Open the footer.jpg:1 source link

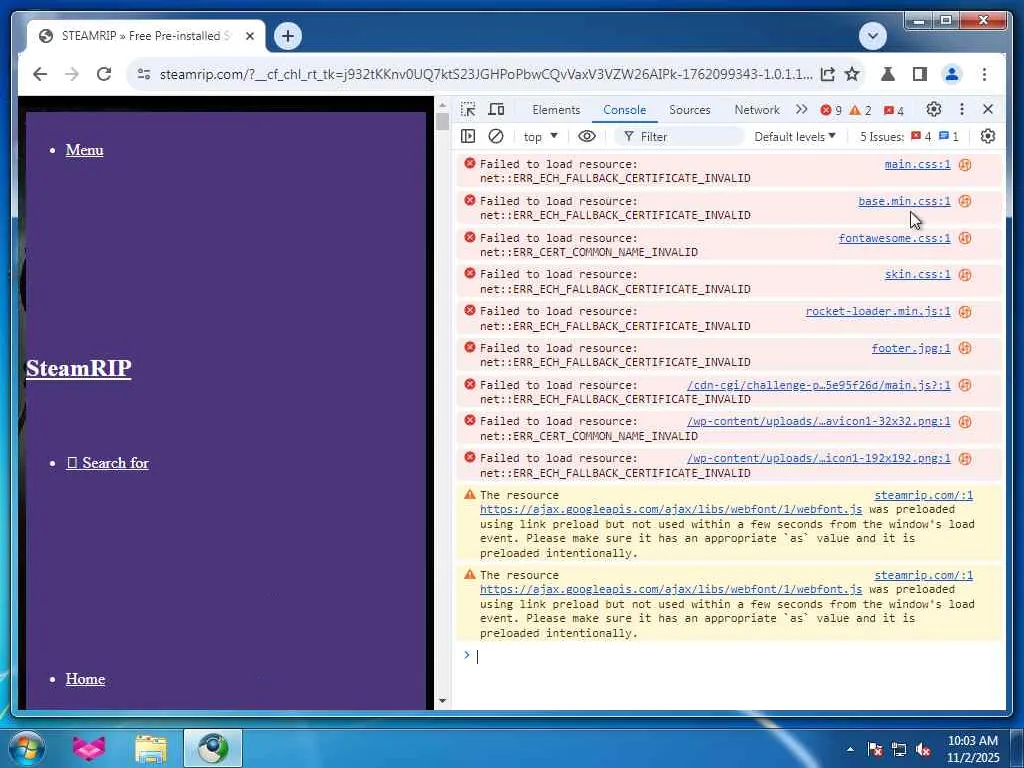911,348
